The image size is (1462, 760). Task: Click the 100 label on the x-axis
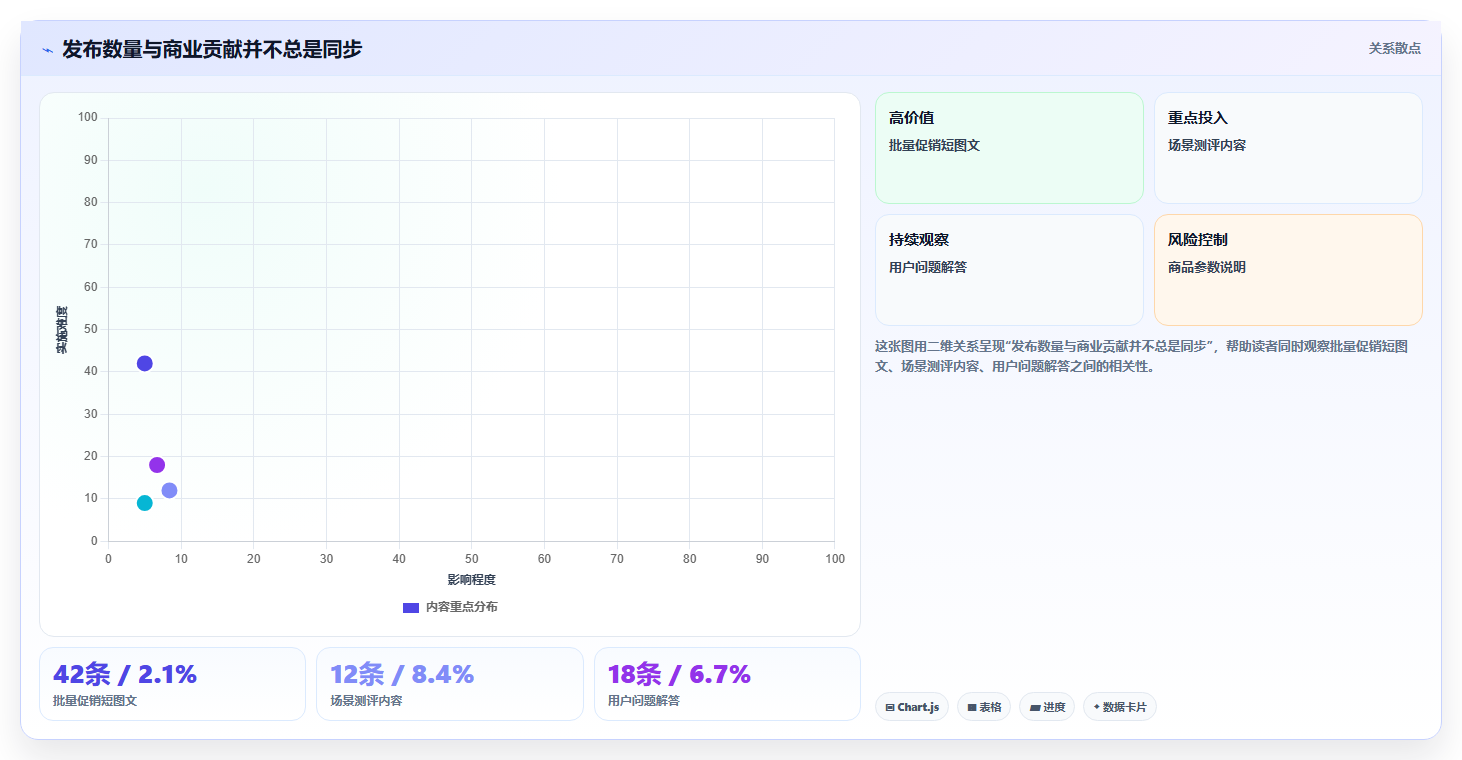(x=834, y=559)
